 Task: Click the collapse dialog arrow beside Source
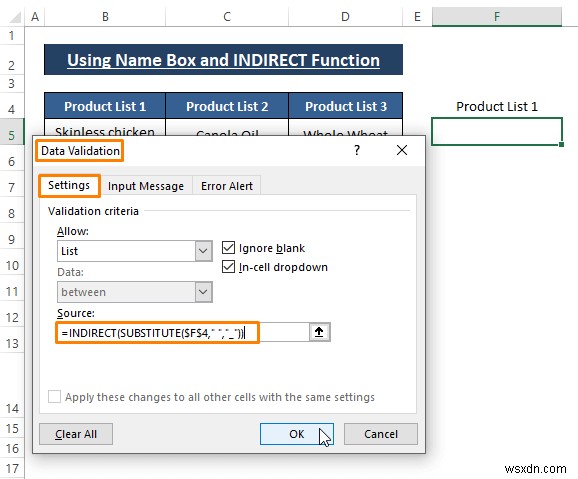coord(319,332)
